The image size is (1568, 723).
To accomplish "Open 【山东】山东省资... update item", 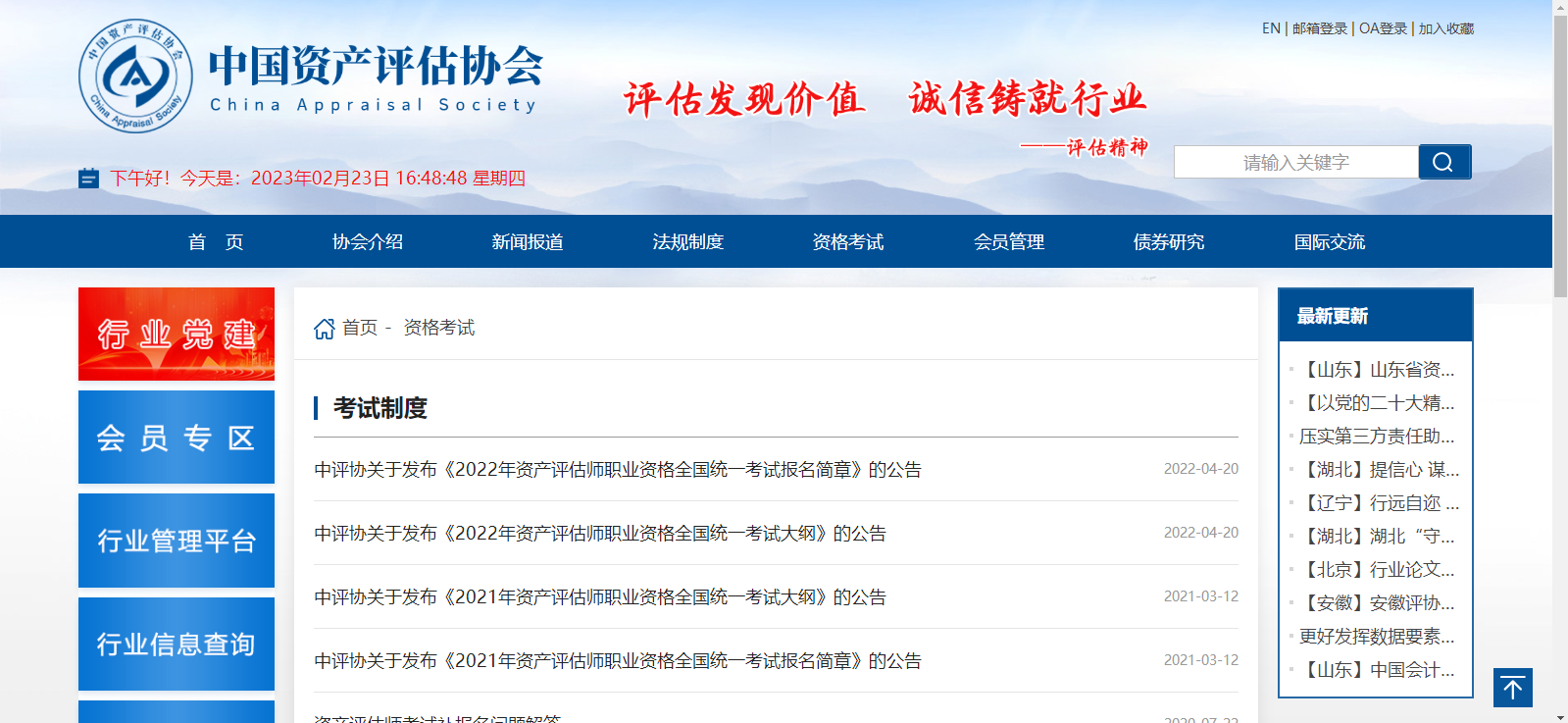I will 1377,370.
